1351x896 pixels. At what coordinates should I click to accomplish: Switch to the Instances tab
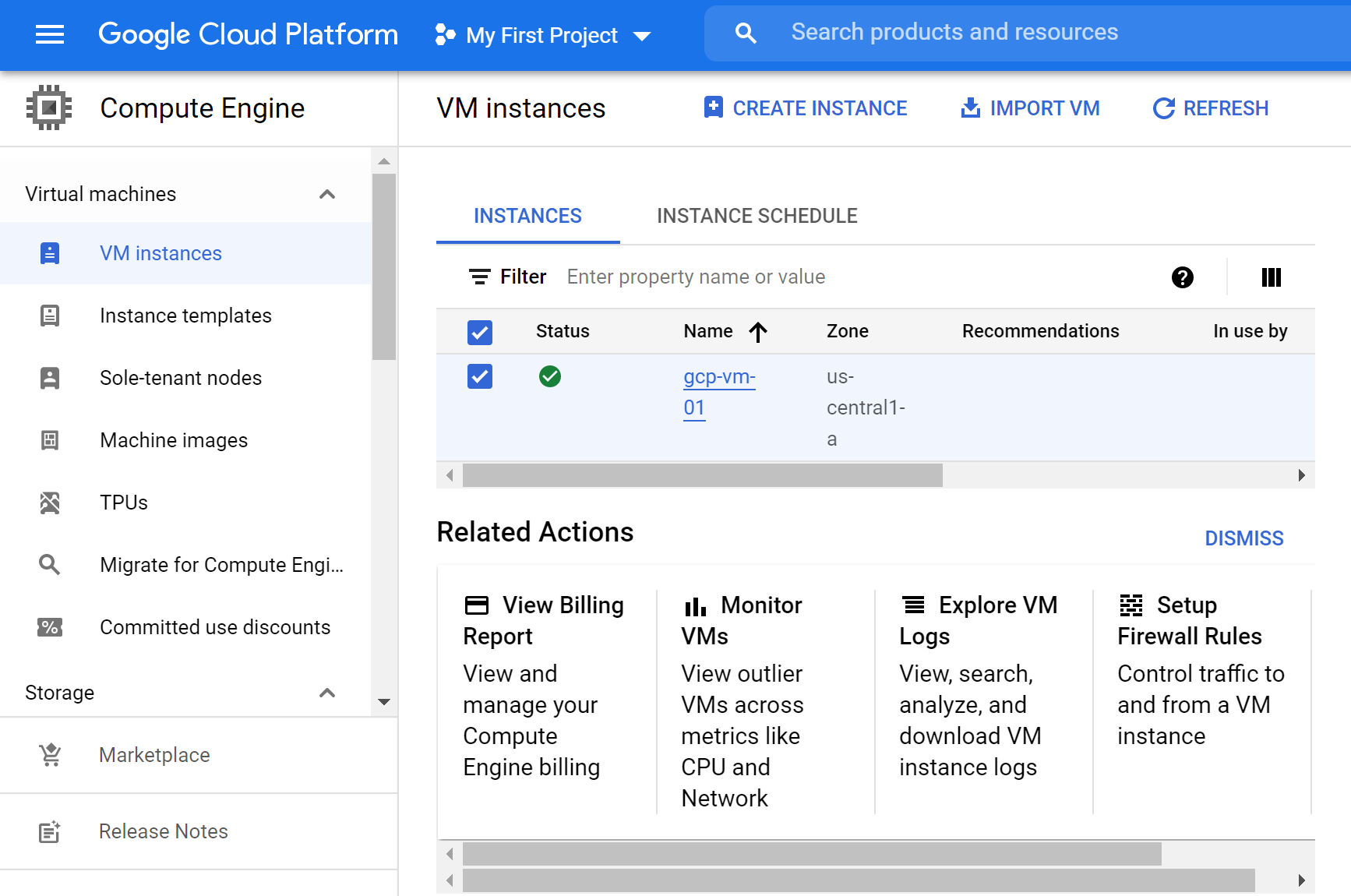527,216
